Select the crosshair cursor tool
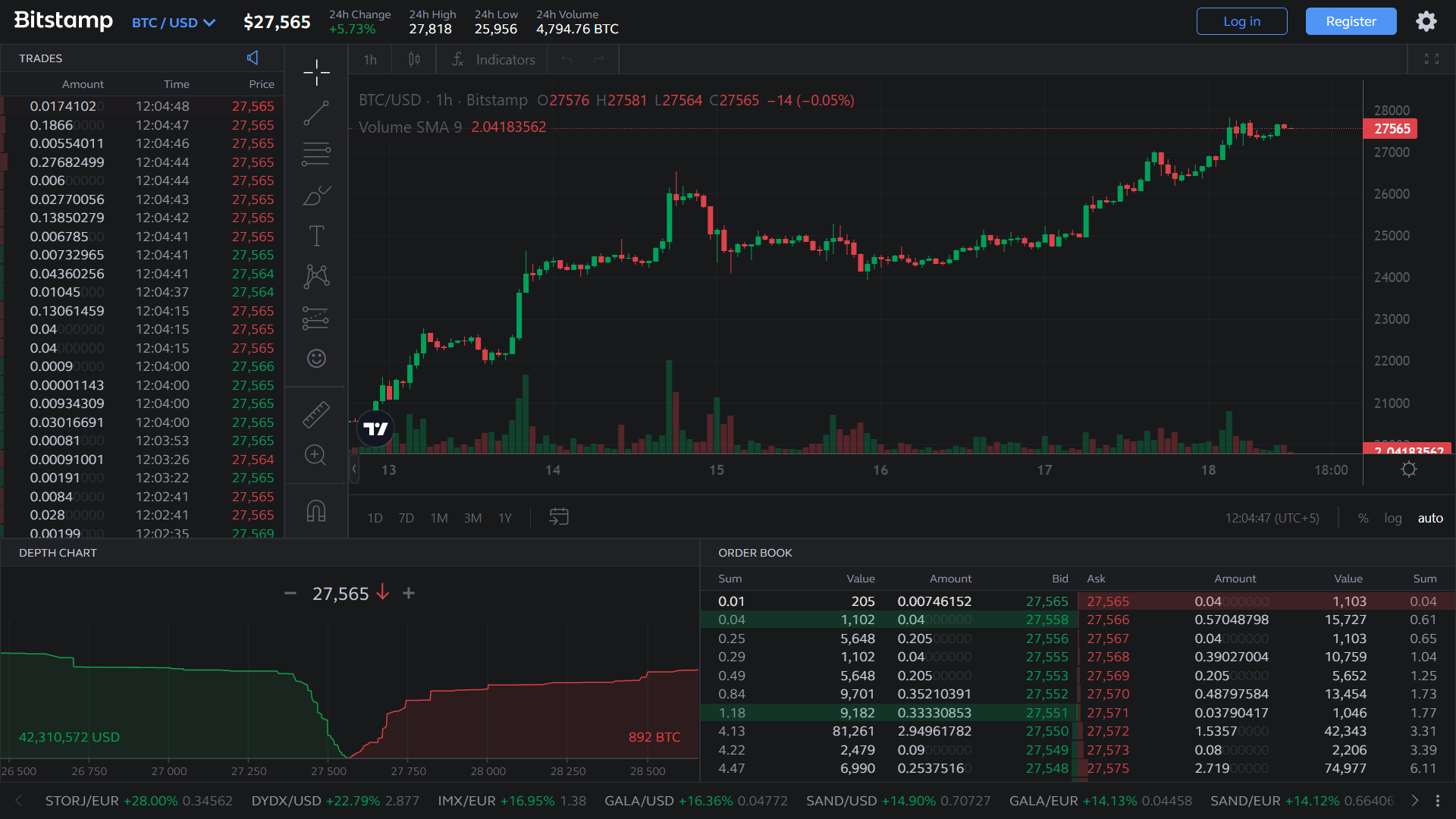This screenshot has height=819, width=1456. (x=316, y=73)
